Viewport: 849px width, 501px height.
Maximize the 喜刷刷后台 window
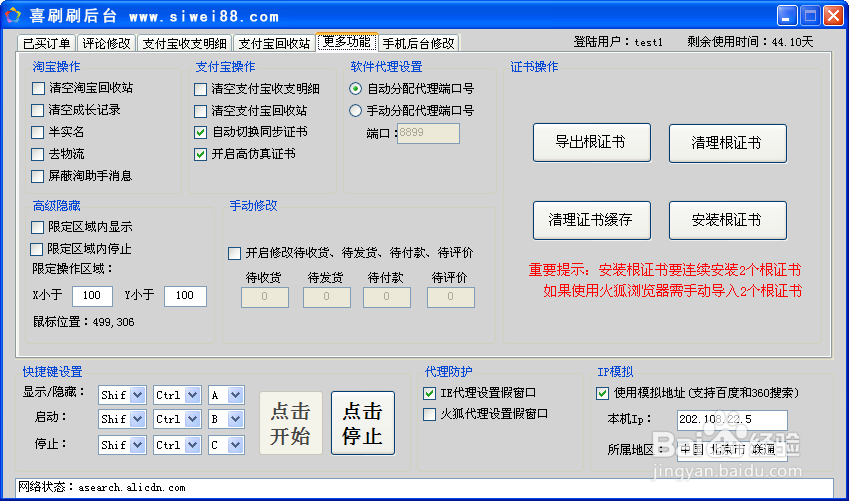pos(810,15)
